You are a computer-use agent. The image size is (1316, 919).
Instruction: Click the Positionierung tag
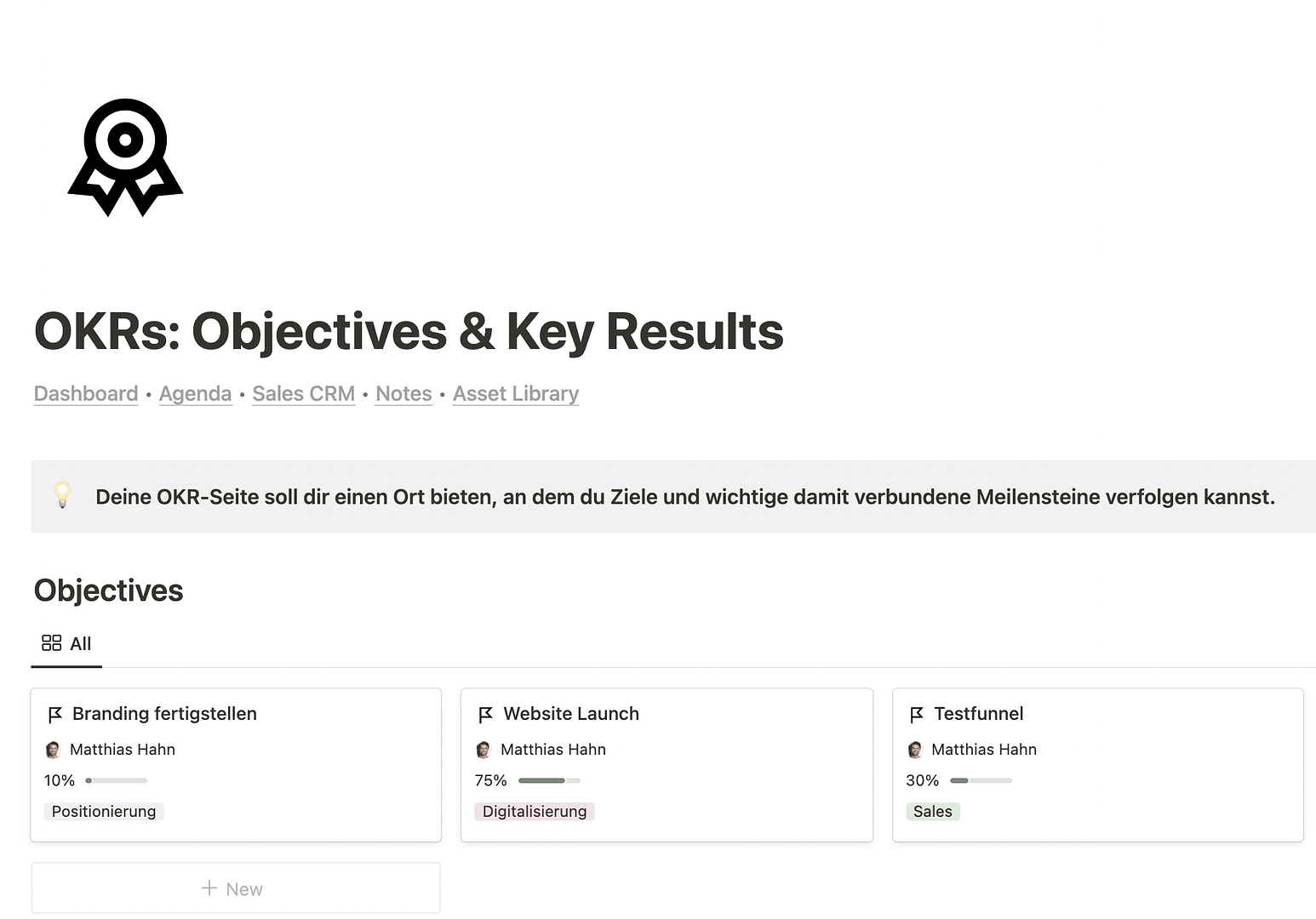coord(104,812)
